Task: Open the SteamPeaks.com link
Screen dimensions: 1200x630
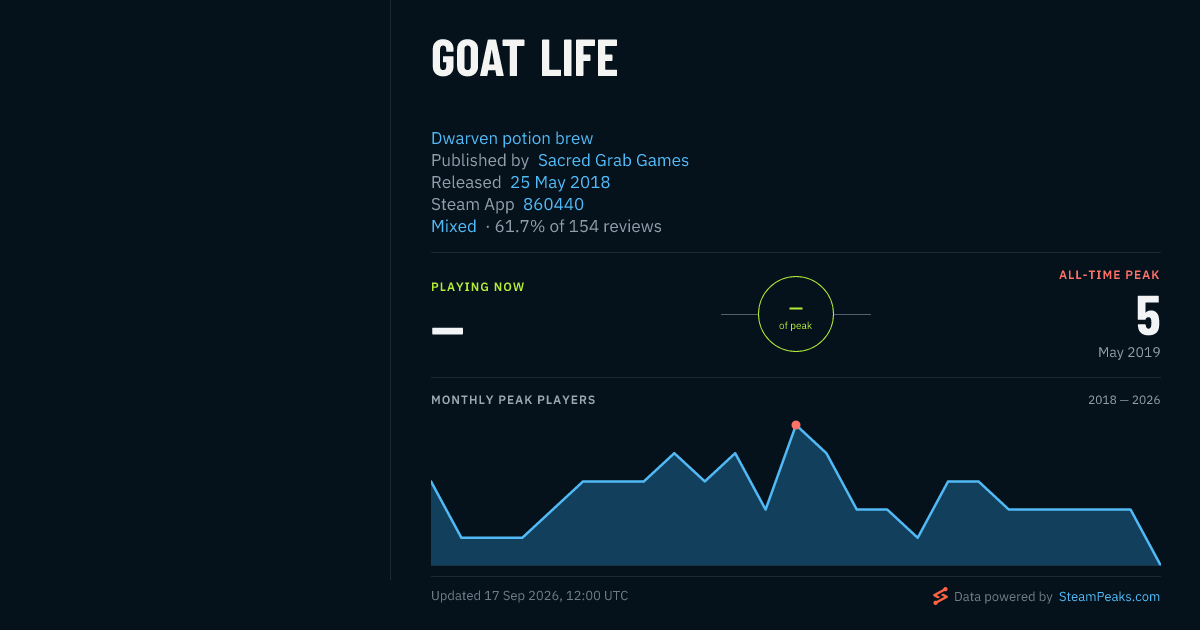Action: pos(1109,597)
